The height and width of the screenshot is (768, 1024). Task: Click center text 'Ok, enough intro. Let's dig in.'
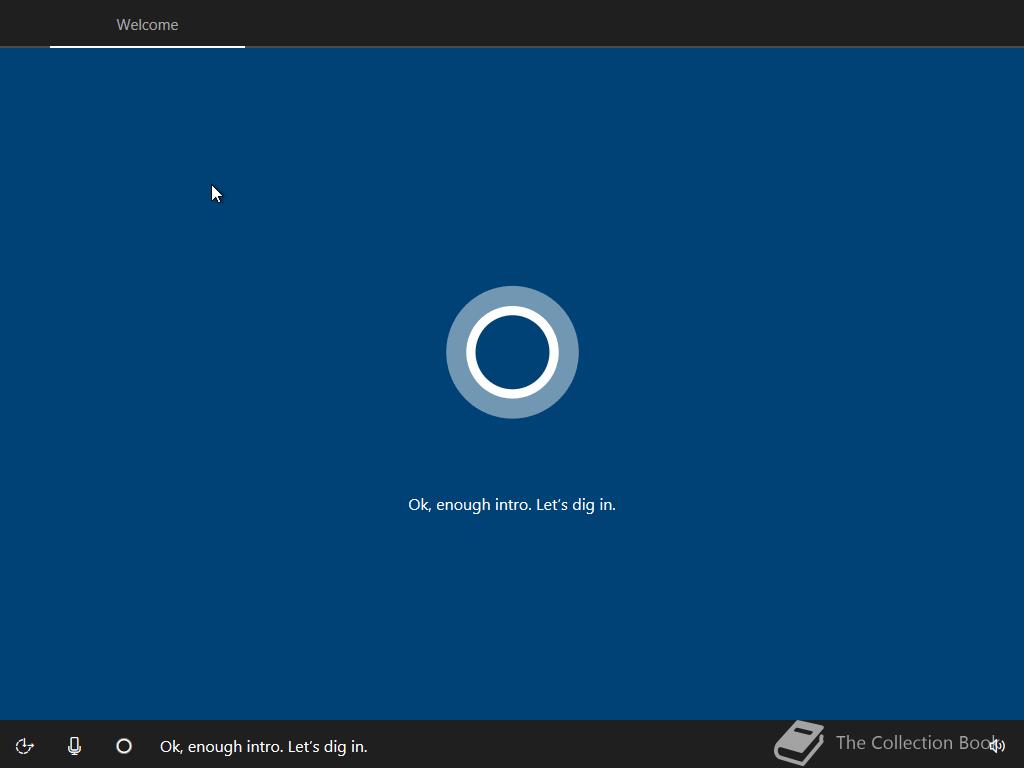point(512,505)
